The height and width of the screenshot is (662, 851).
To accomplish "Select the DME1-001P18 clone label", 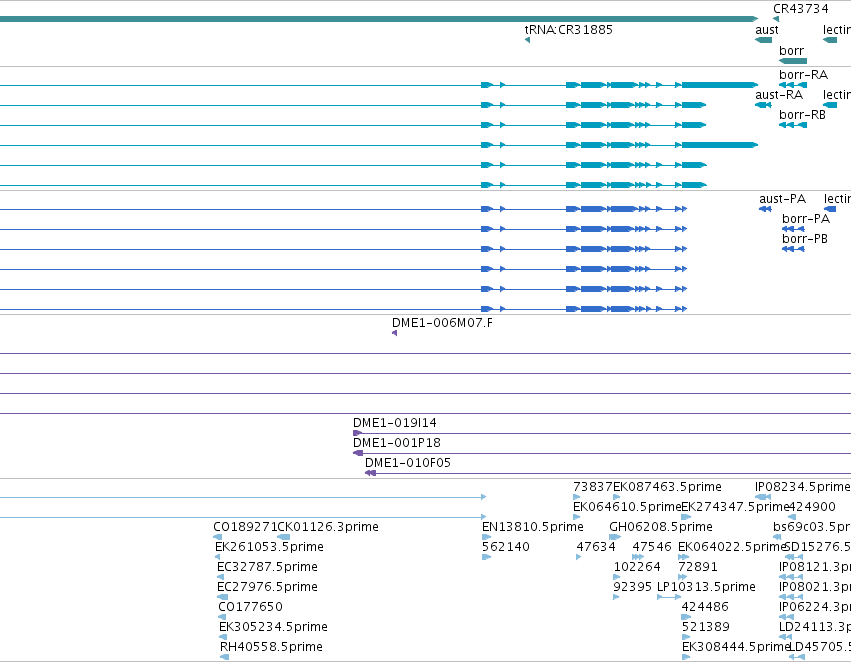I will 397,443.
